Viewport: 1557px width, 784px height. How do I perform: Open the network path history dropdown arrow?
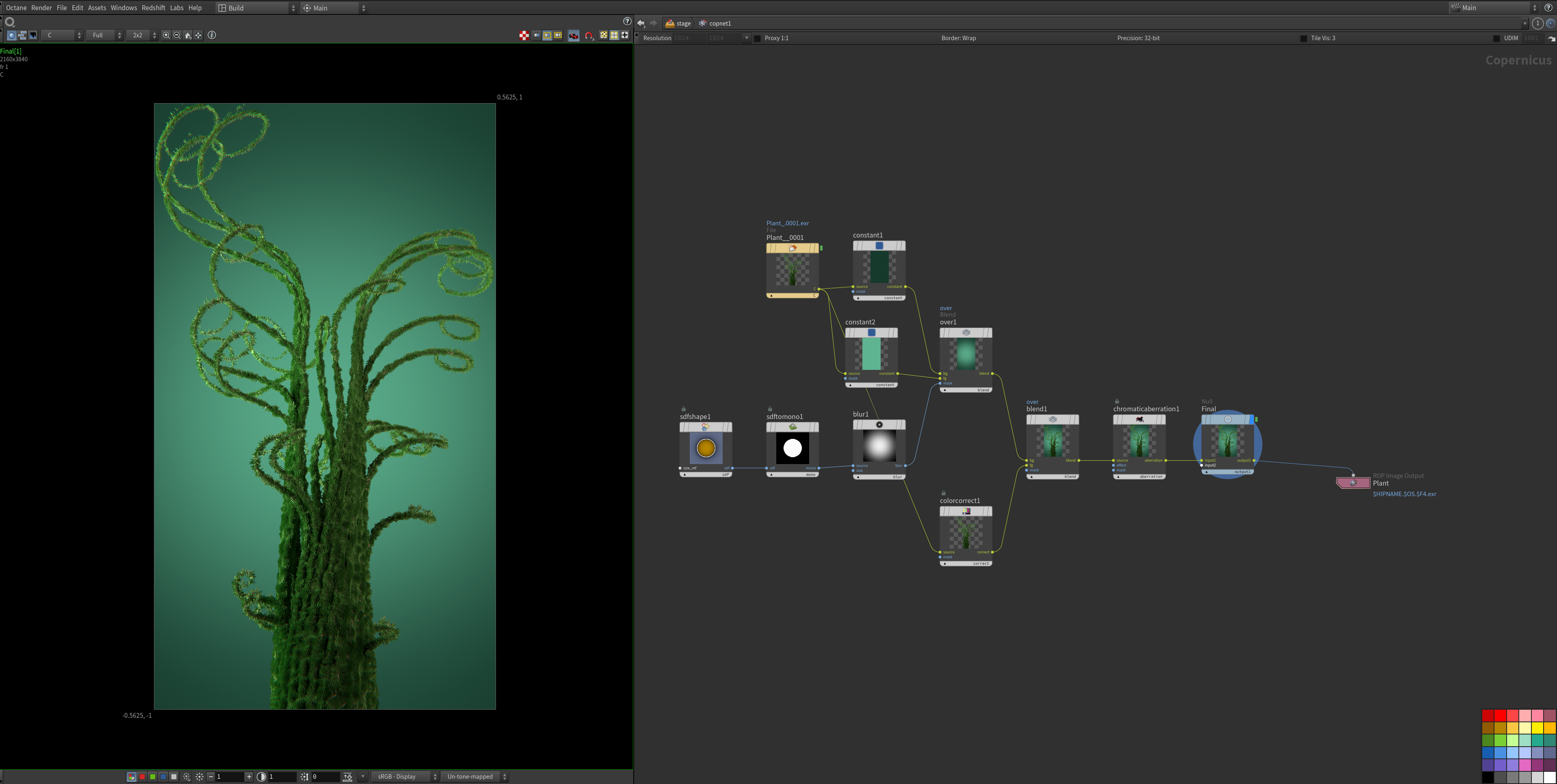pos(1525,24)
